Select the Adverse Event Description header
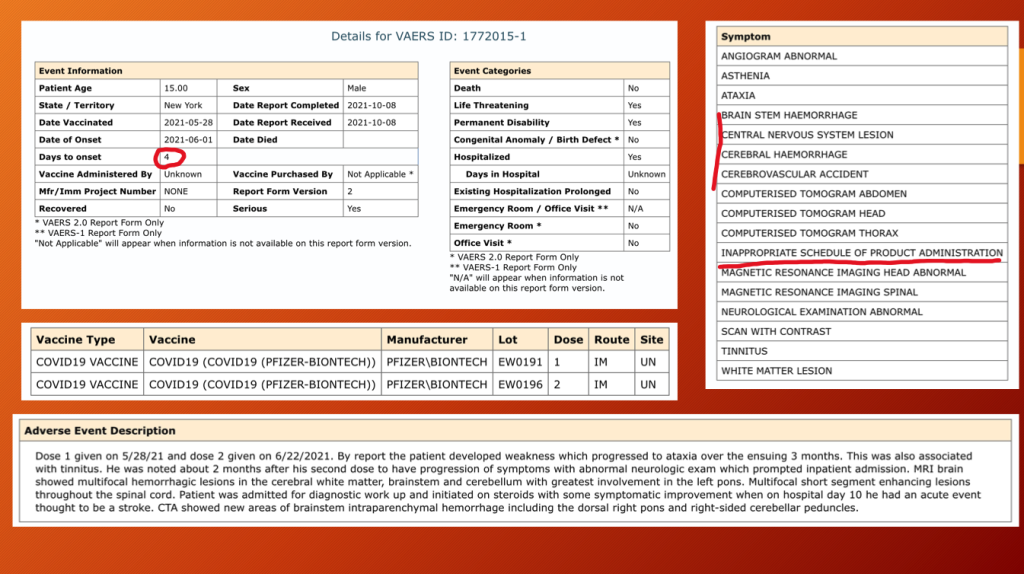Viewport: 1024px width, 574px height. point(100,431)
